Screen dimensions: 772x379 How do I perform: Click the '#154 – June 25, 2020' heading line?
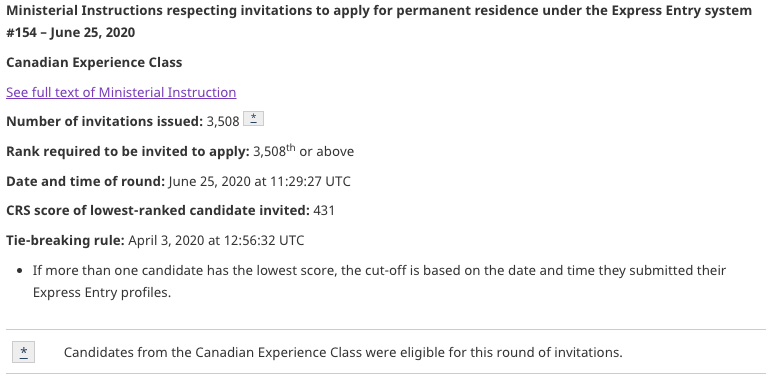coord(70,32)
